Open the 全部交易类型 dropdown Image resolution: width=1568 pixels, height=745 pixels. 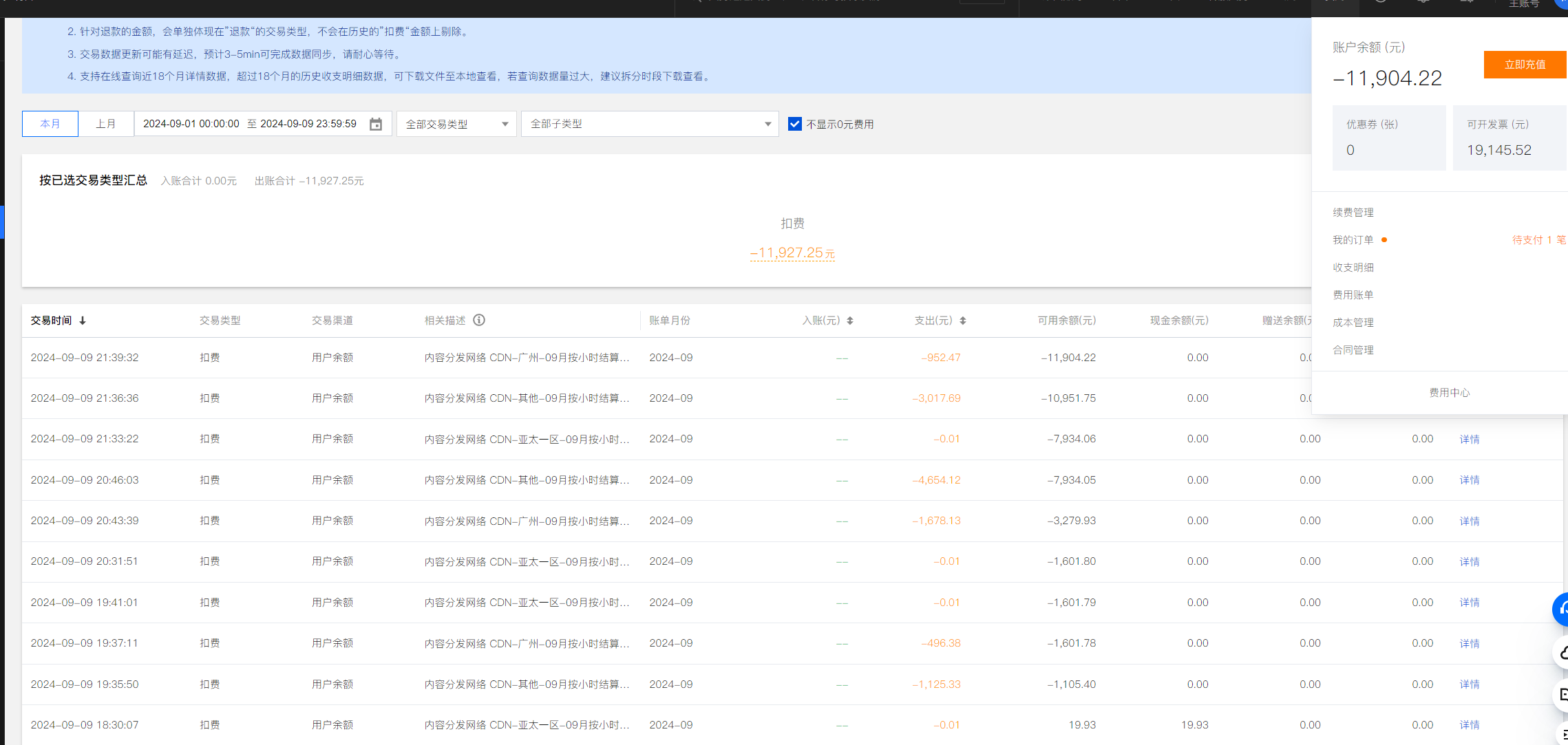tap(456, 124)
